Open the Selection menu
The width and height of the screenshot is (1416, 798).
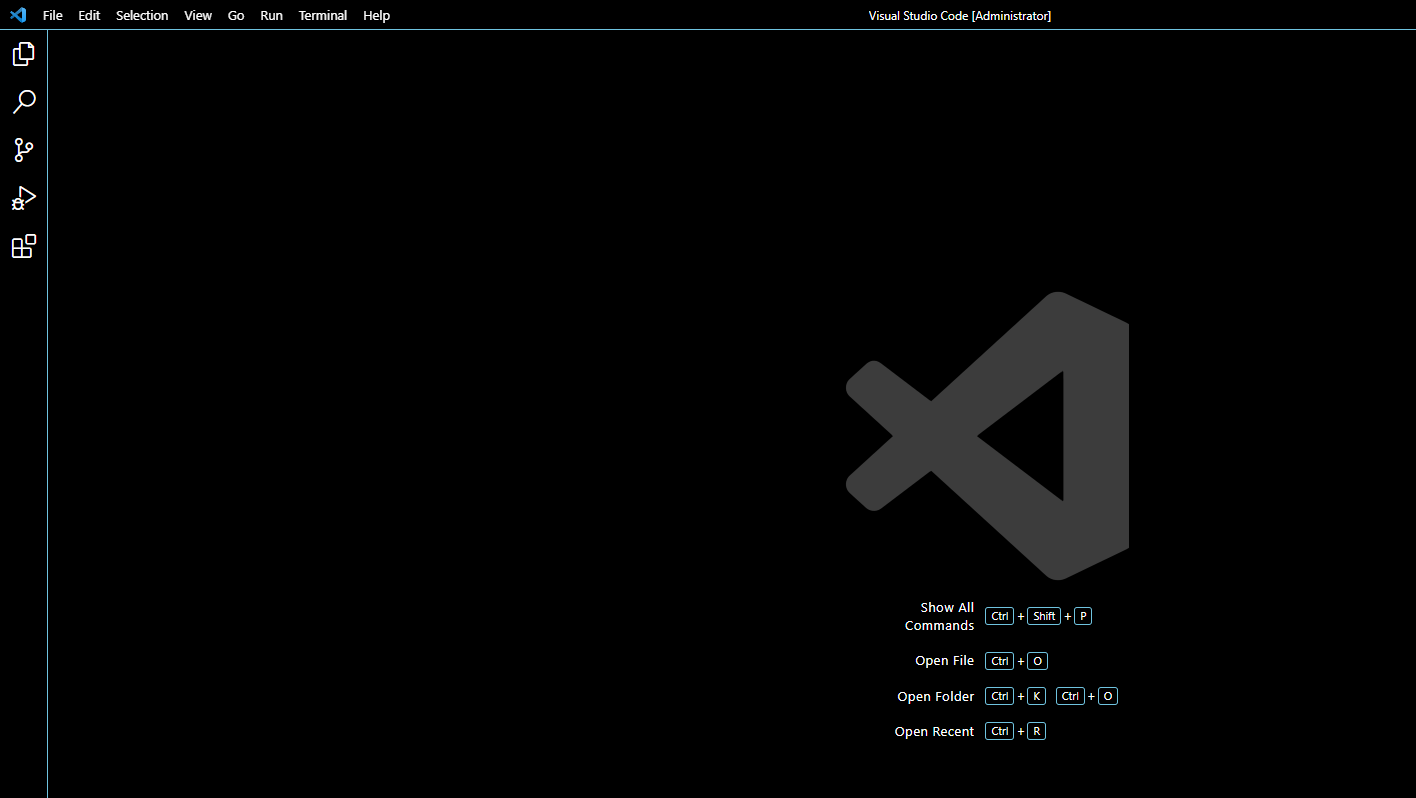(x=142, y=15)
